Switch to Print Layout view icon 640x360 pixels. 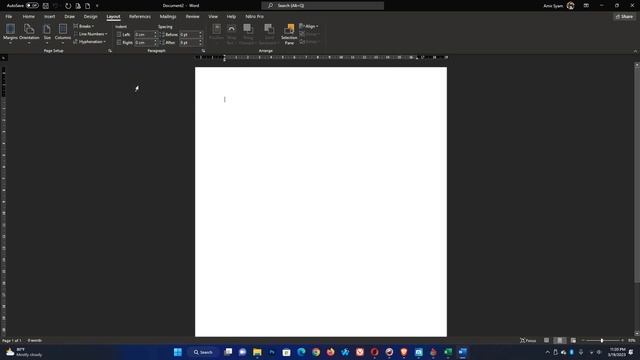click(560, 340)
